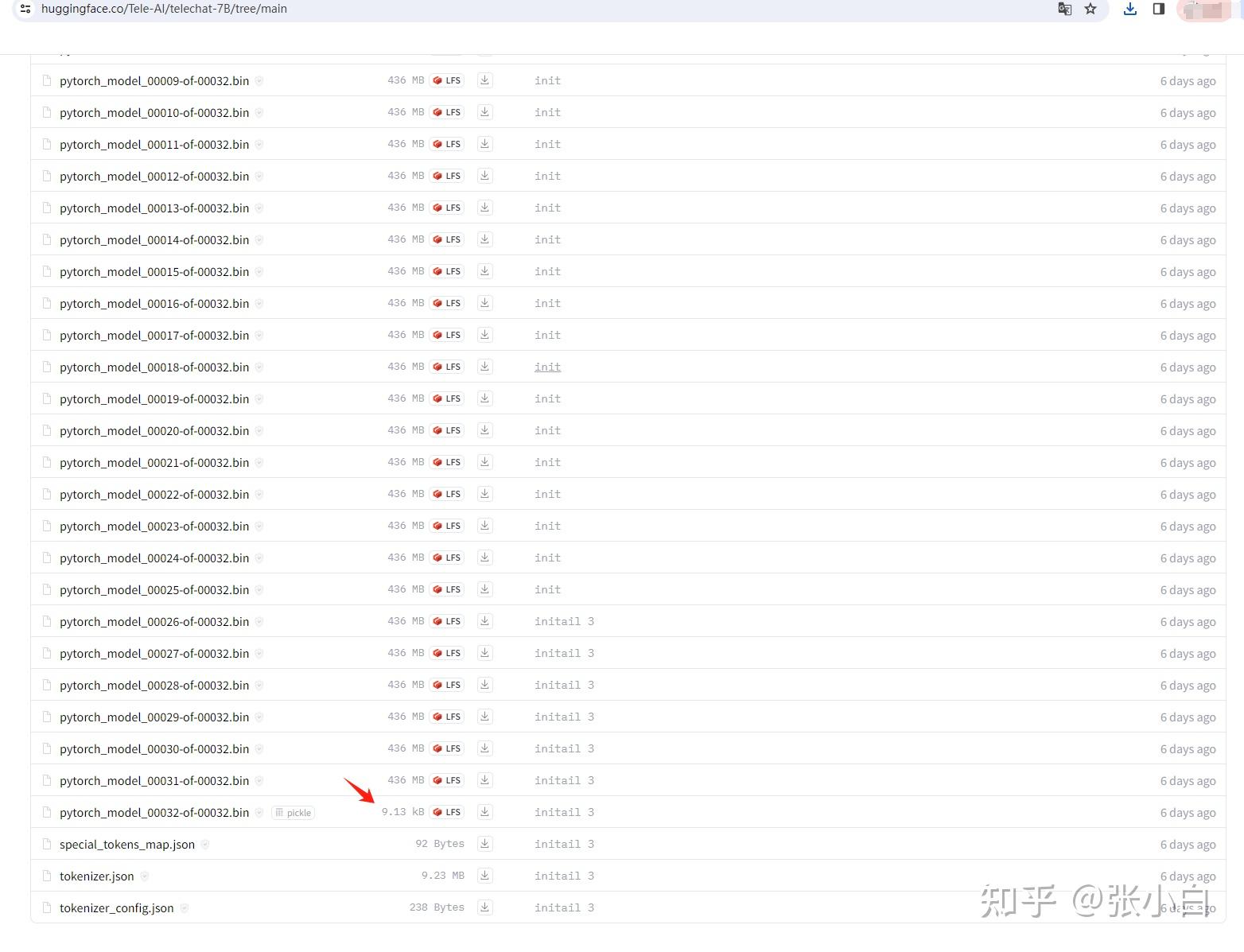Screen dimensions: 1244x952
Task: Open the browser translate page icon
Action: pos(1064,9)
